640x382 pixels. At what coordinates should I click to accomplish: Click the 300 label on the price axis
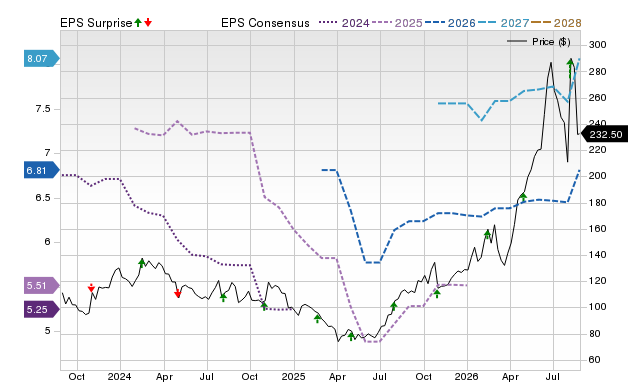click(x=598, y=45)
